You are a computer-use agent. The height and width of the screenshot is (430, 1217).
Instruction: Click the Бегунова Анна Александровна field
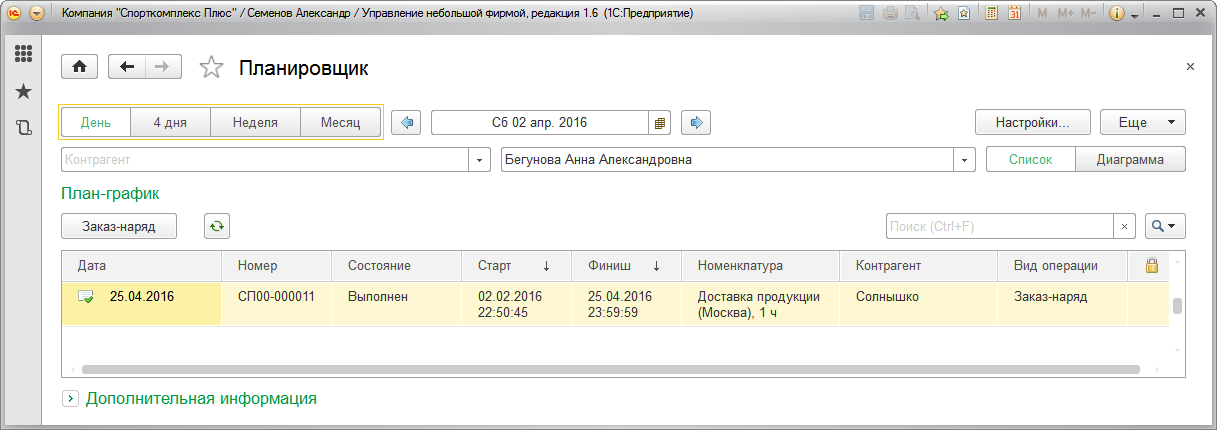727,159
